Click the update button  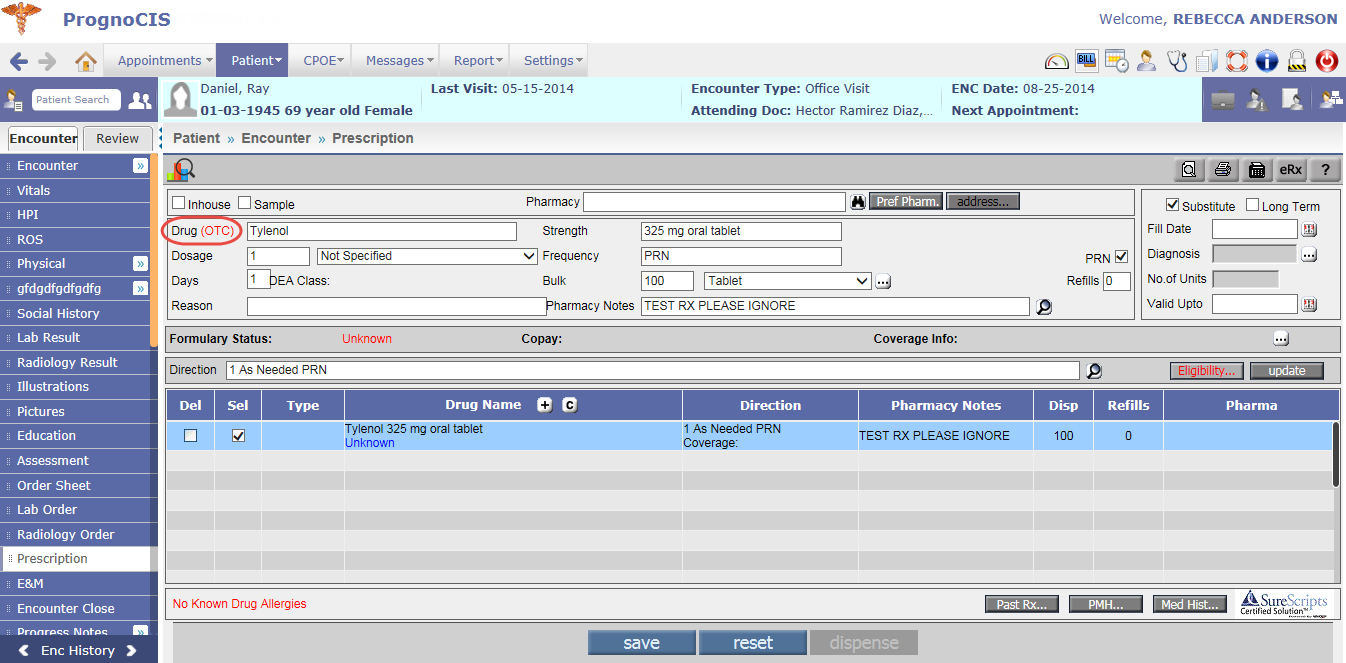(x=1286, y=371)
